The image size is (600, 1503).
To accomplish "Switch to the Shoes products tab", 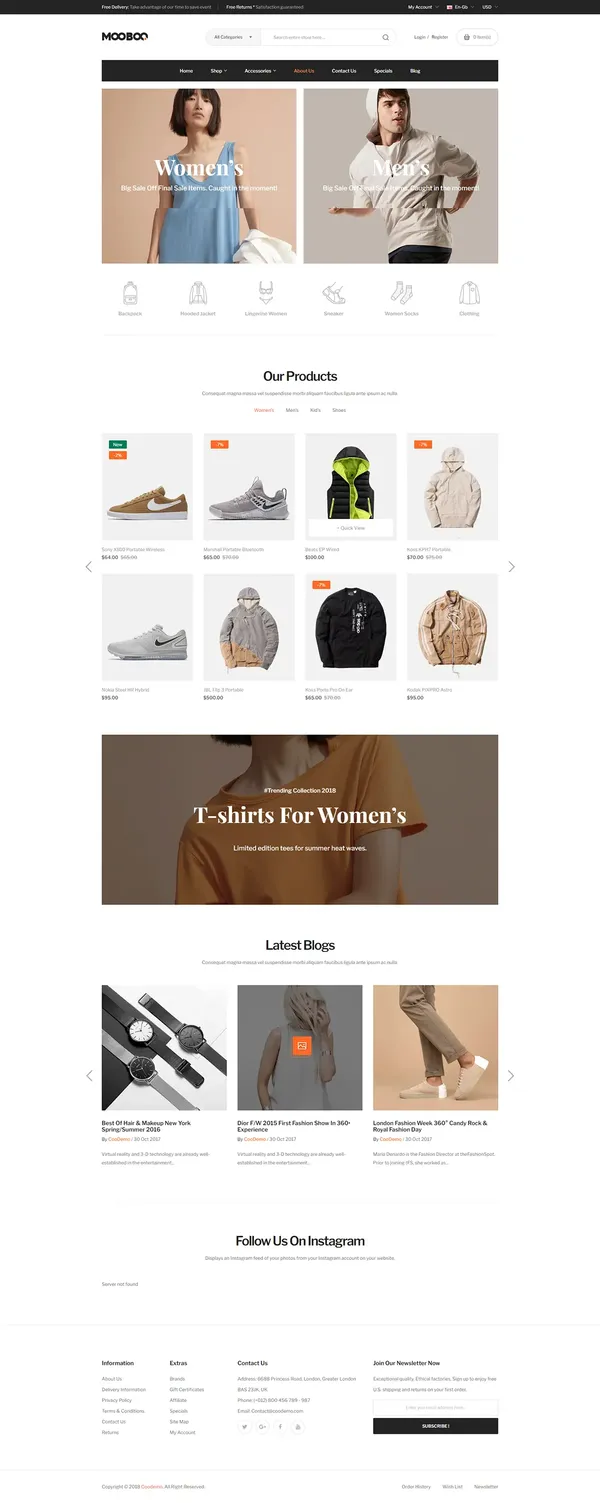I will [x=339, y=410].
